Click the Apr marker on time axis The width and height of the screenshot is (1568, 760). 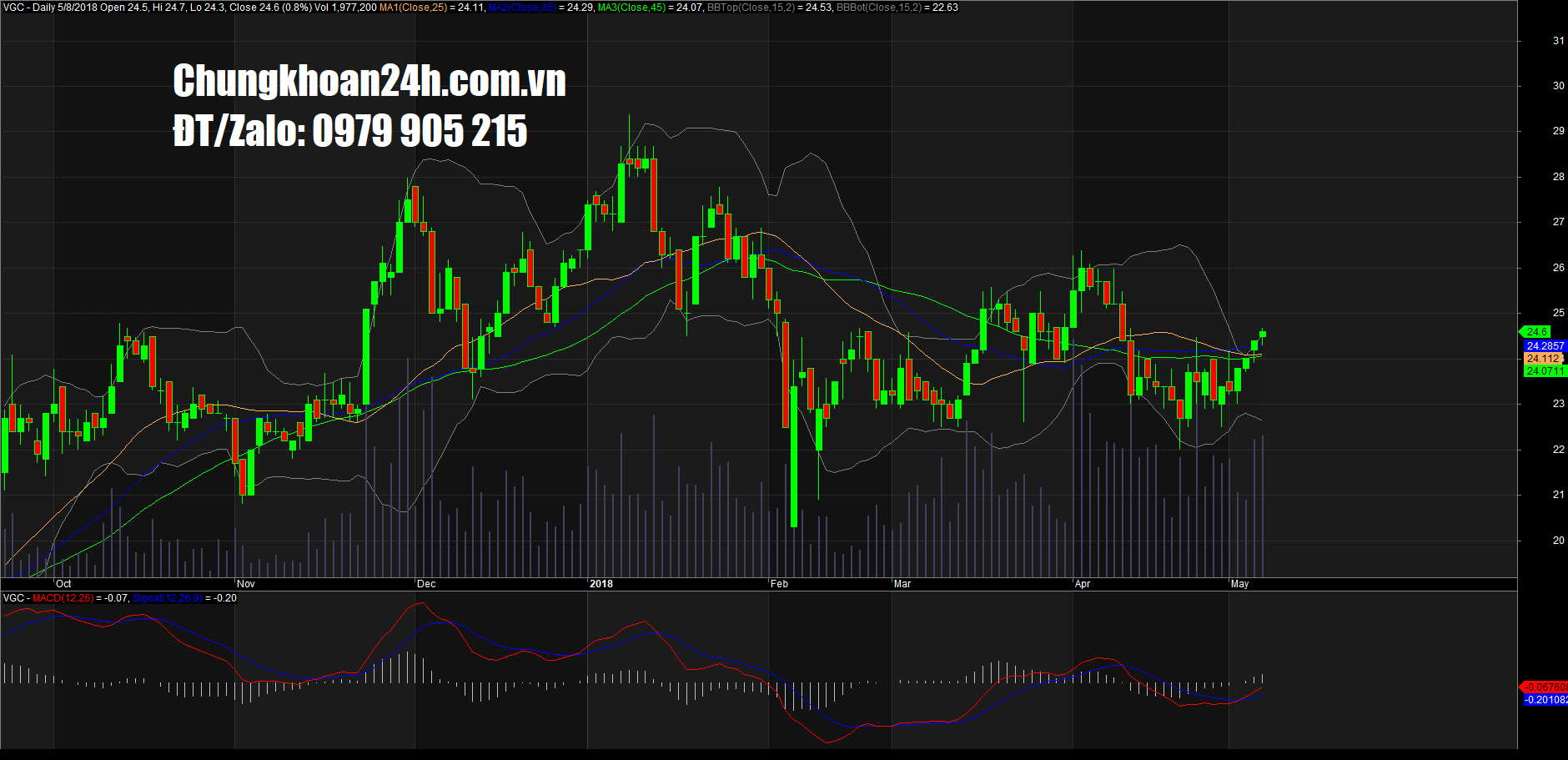point(1083,584)
